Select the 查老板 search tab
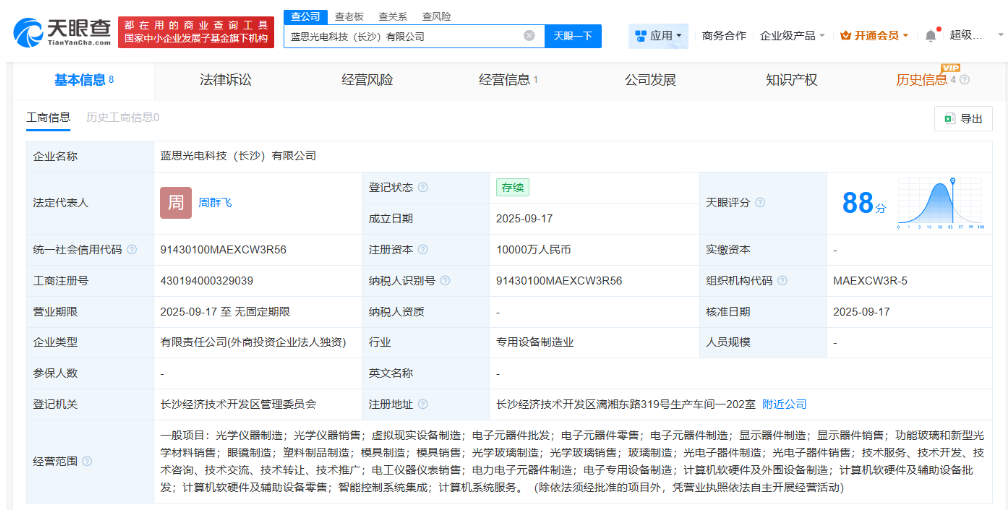 (349, 17)
